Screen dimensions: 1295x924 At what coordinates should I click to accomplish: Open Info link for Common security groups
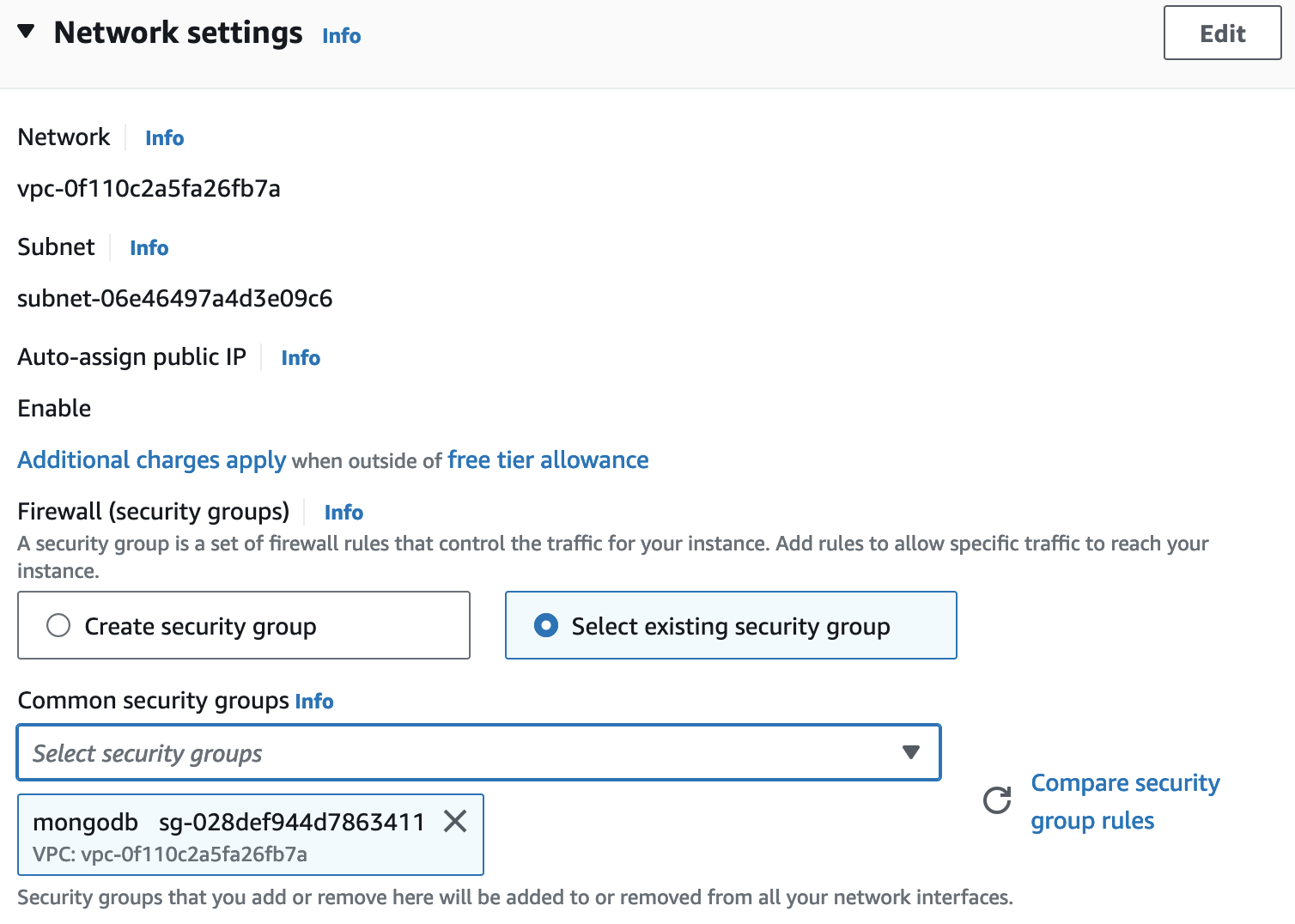tap(314, 702)
